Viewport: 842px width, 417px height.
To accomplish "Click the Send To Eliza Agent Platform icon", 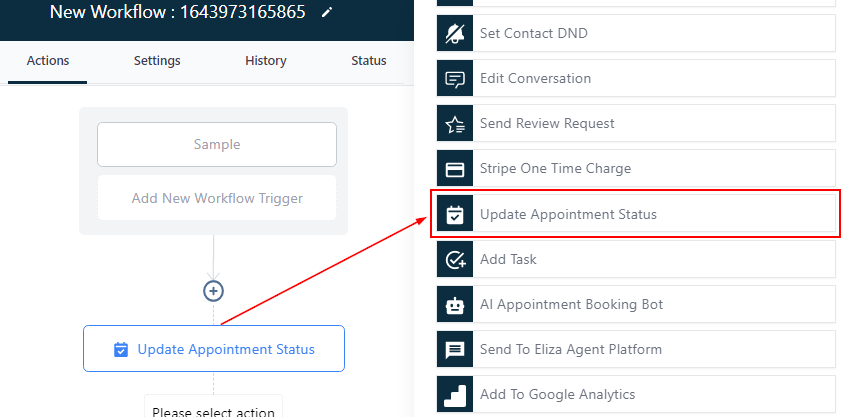I will point(455,350).
